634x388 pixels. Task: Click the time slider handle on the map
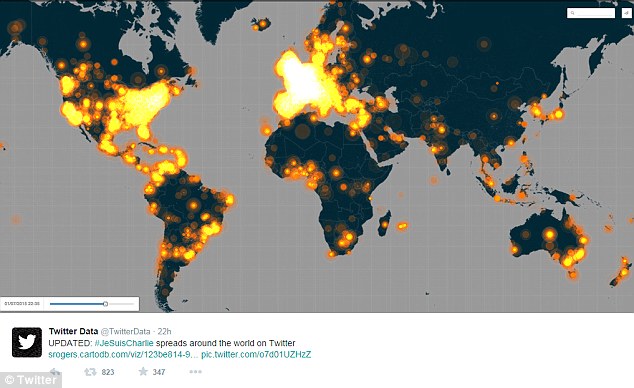click(106, 304)
